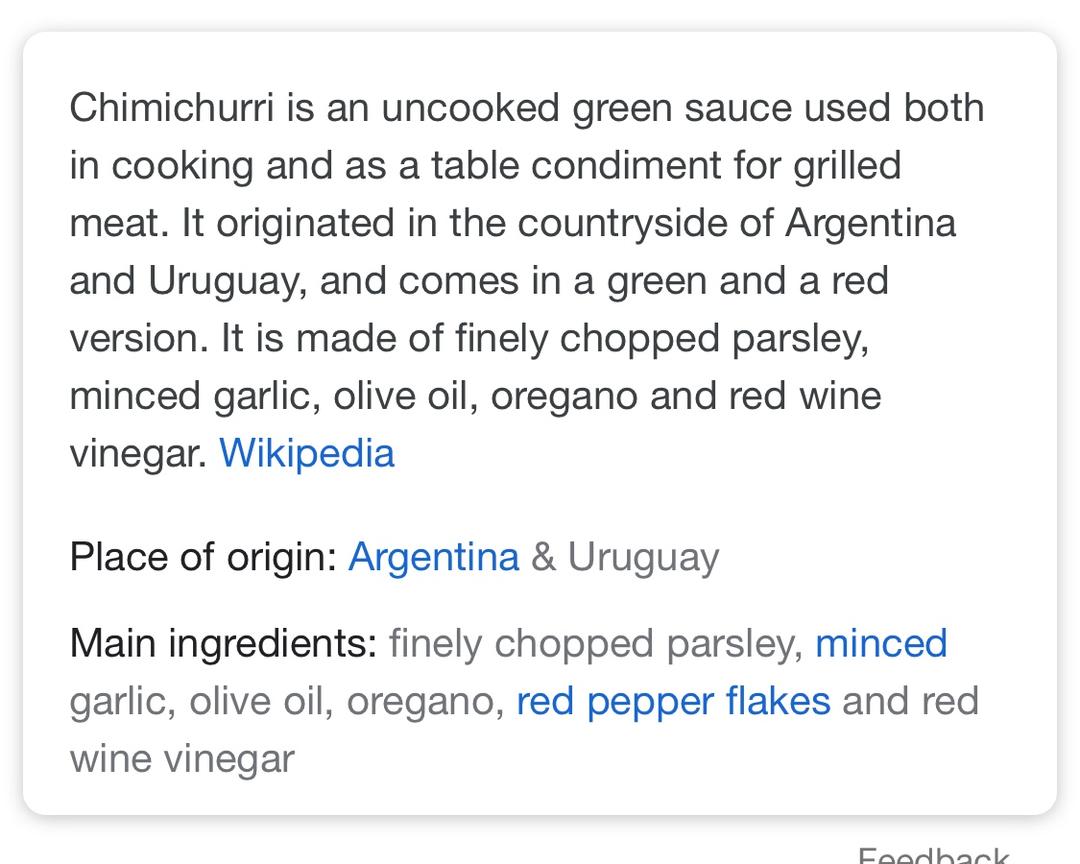Open the 'red pepper flakes' link

pos(673,701)
